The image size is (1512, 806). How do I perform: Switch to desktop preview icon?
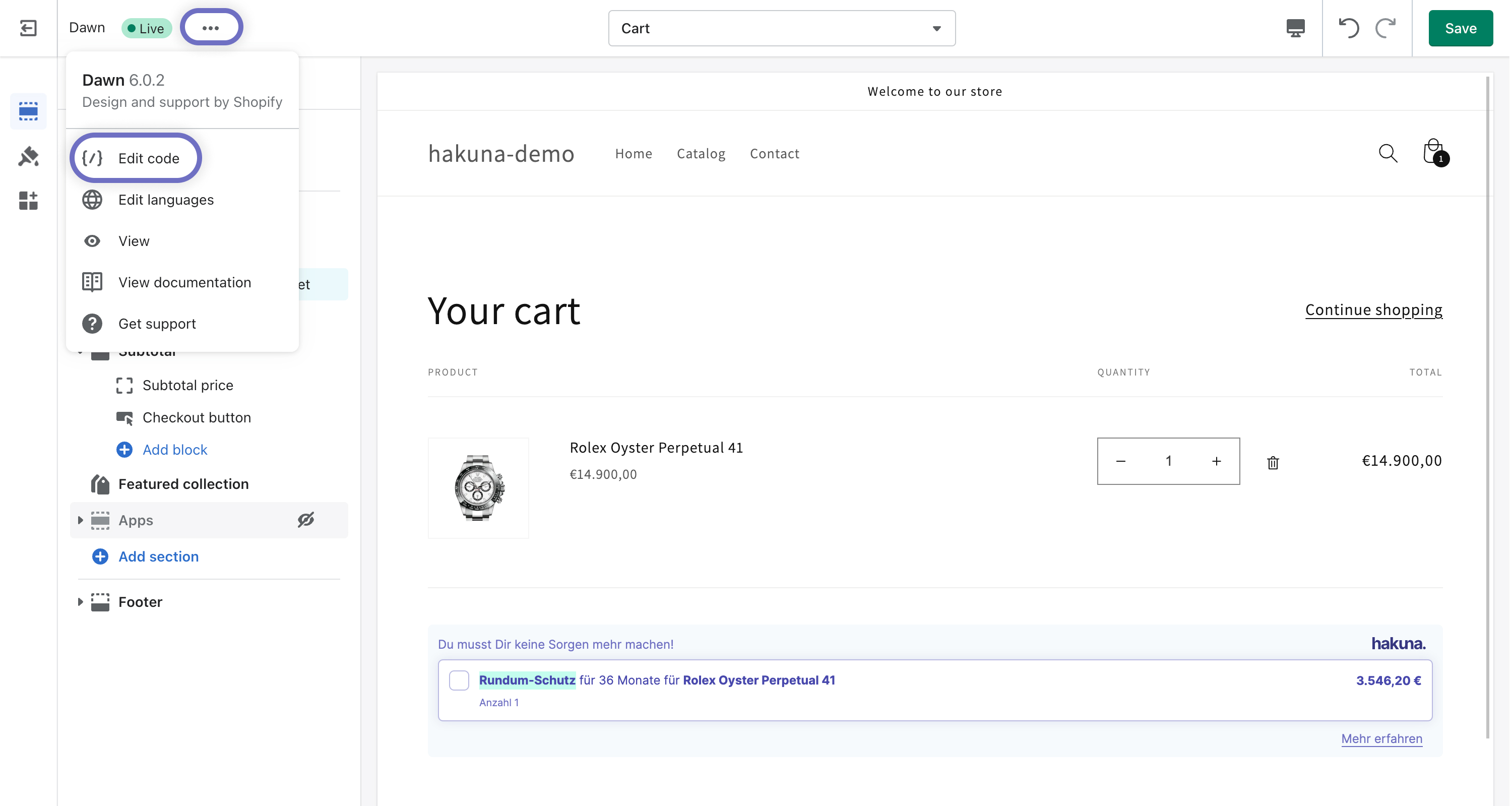(x=1295, y=28)
